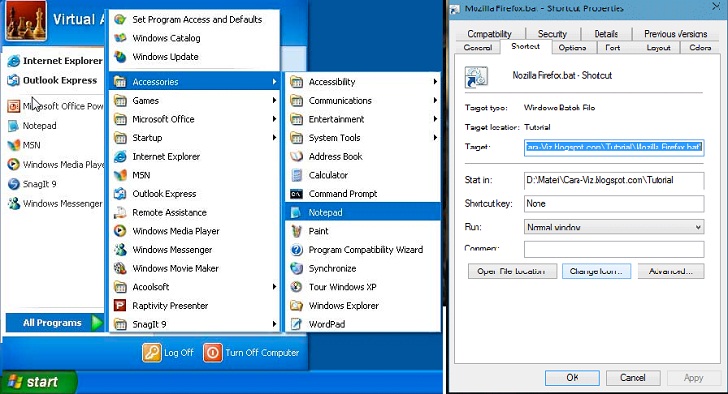The image size is (728, 394).
Task: Click the Remote Assistance icon
Action: [120, 213]
